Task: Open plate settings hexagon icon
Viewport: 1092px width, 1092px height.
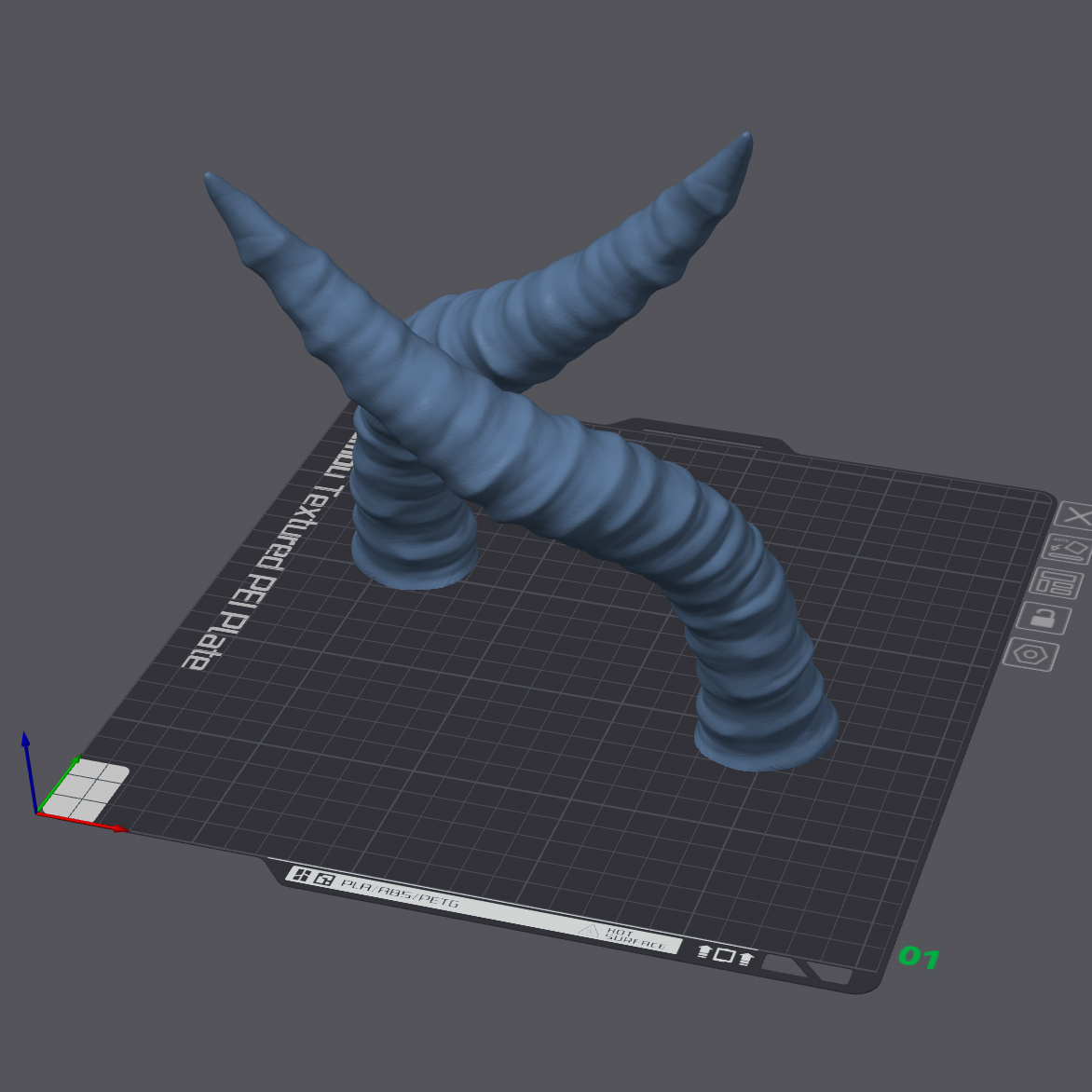Action: (x=1031, y=655)
